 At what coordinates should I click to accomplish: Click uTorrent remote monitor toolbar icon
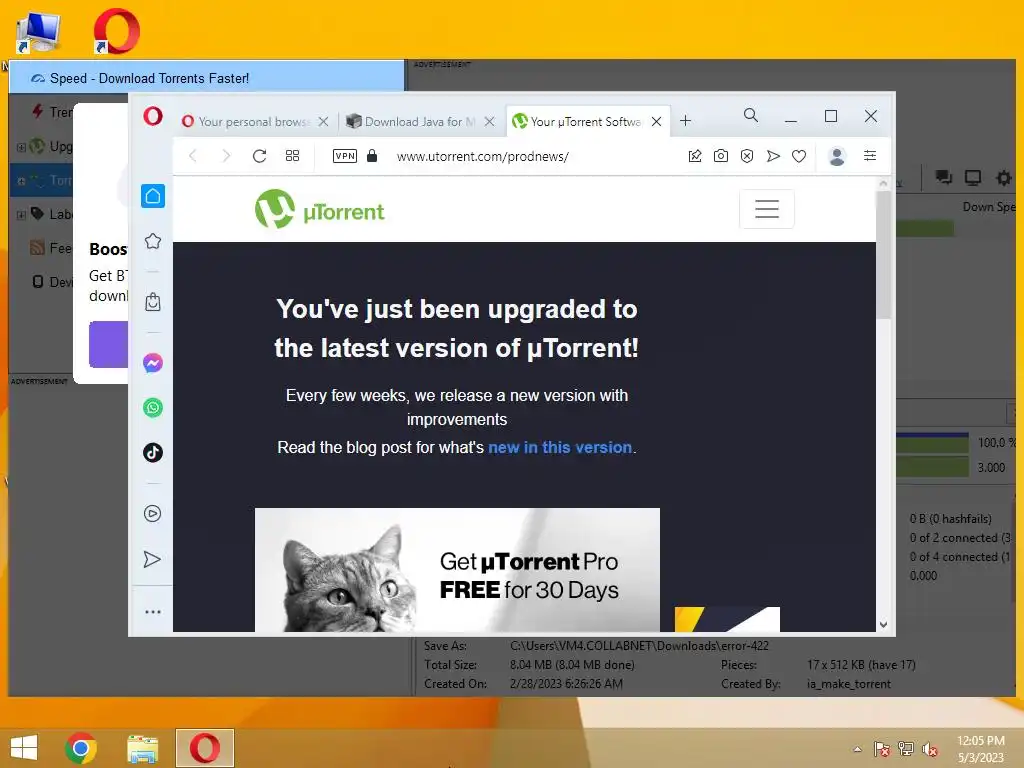click(973, 177)
